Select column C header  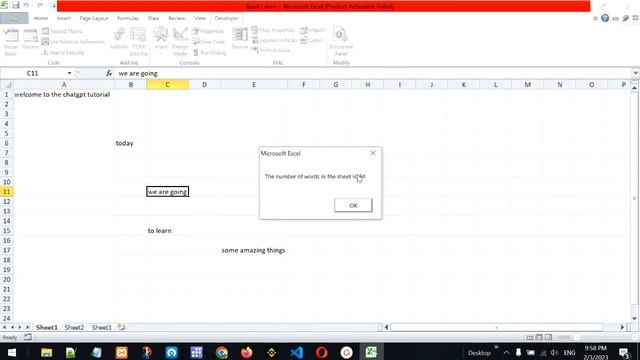(x=167, y=84)
